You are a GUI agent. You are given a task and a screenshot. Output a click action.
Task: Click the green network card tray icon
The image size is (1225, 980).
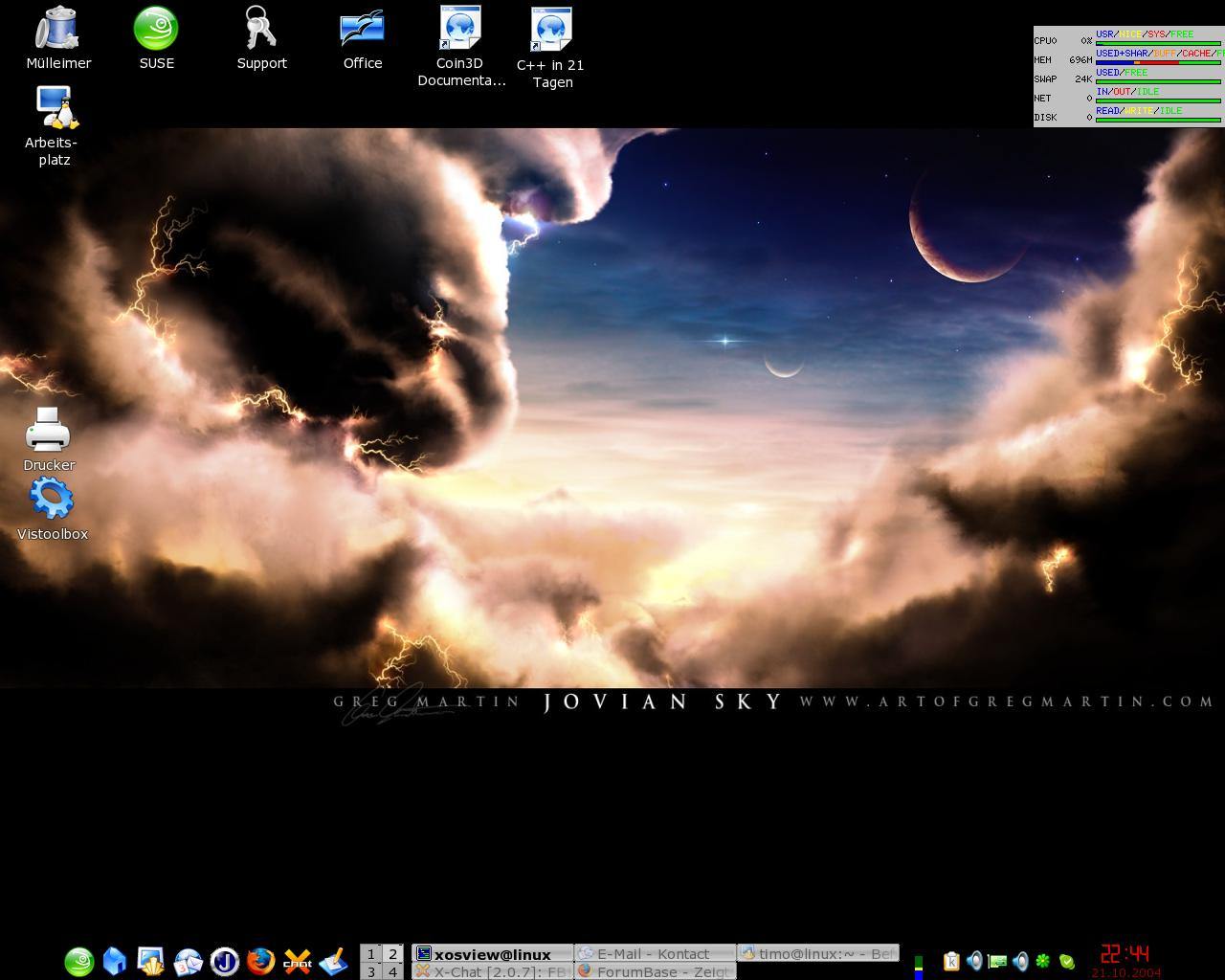997,961
